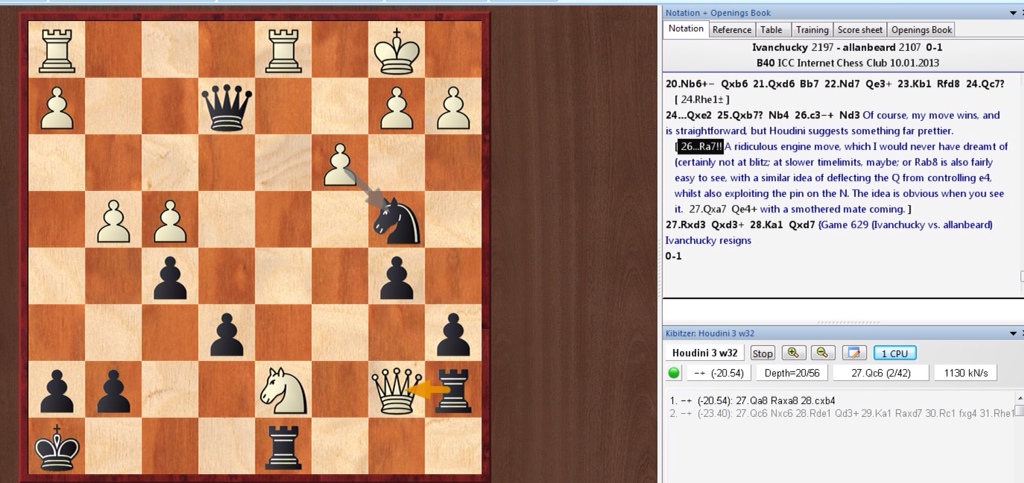The width and height of the screenshot is (1024, 483).
Task: Click the magnifier plus icon in Kibitzer
Action: click(x=795, y=353)
